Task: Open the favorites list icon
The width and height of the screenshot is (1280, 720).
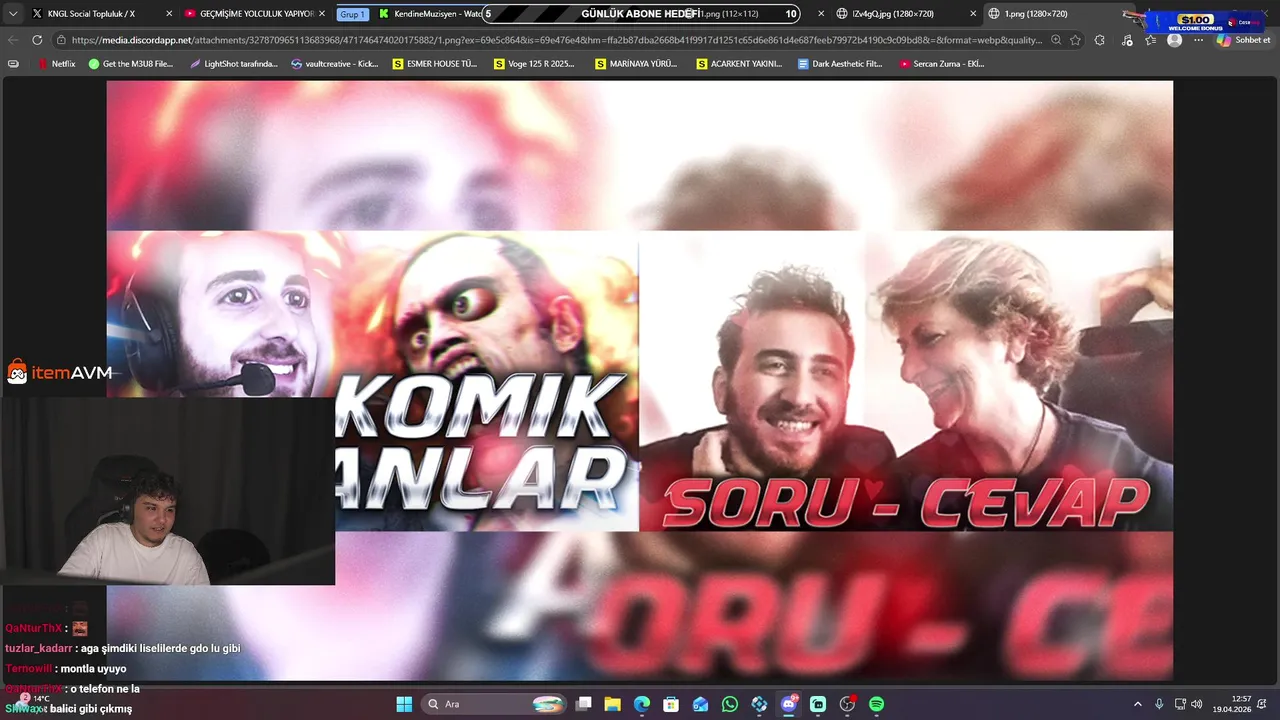Action: [1151, 40]
